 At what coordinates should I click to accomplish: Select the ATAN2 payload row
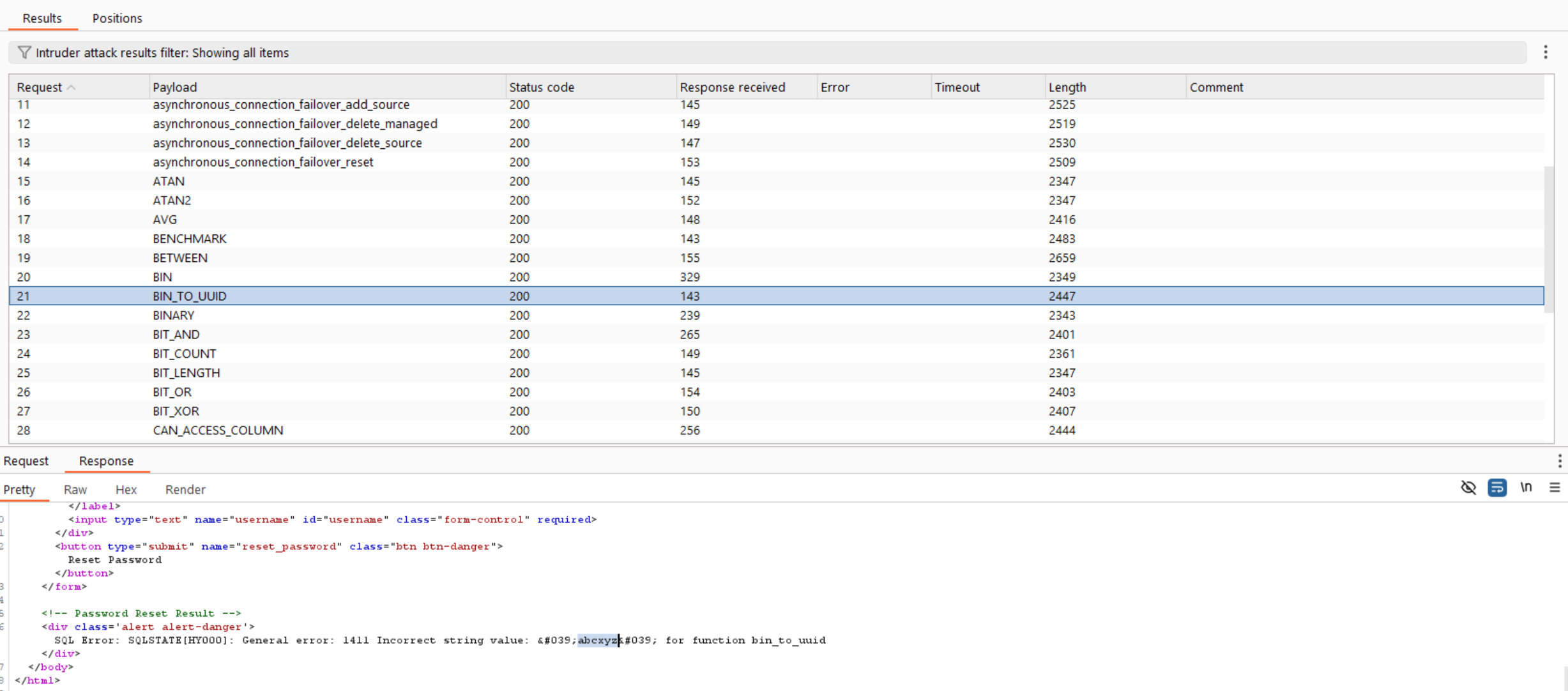777,200
